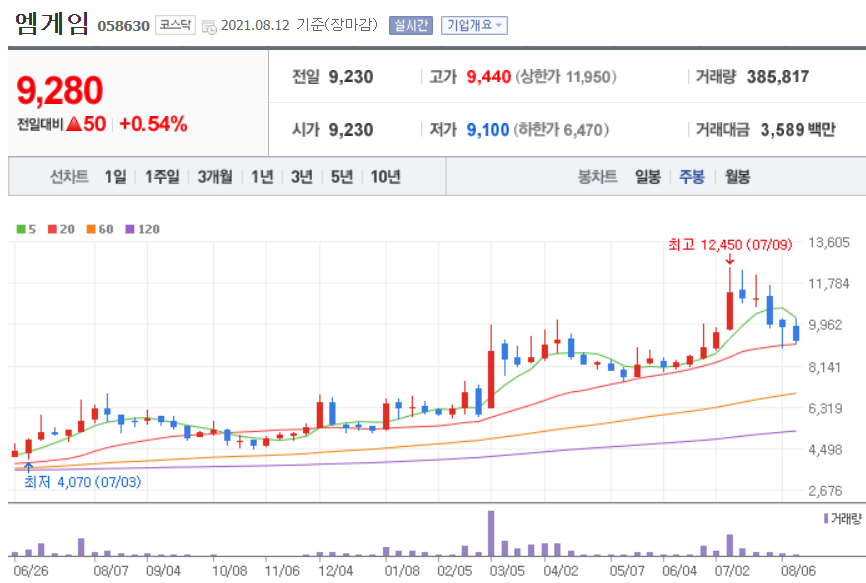This screenshot has width=866, height=583.
Task: Click the 8,141 price axis label
Action: coord(825,367)
